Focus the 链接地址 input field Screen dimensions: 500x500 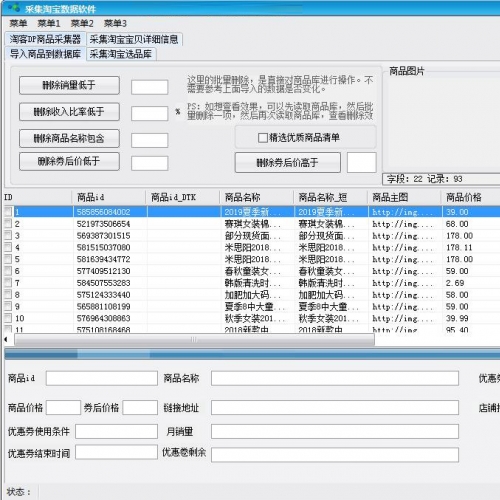click(x=335, y=407)
